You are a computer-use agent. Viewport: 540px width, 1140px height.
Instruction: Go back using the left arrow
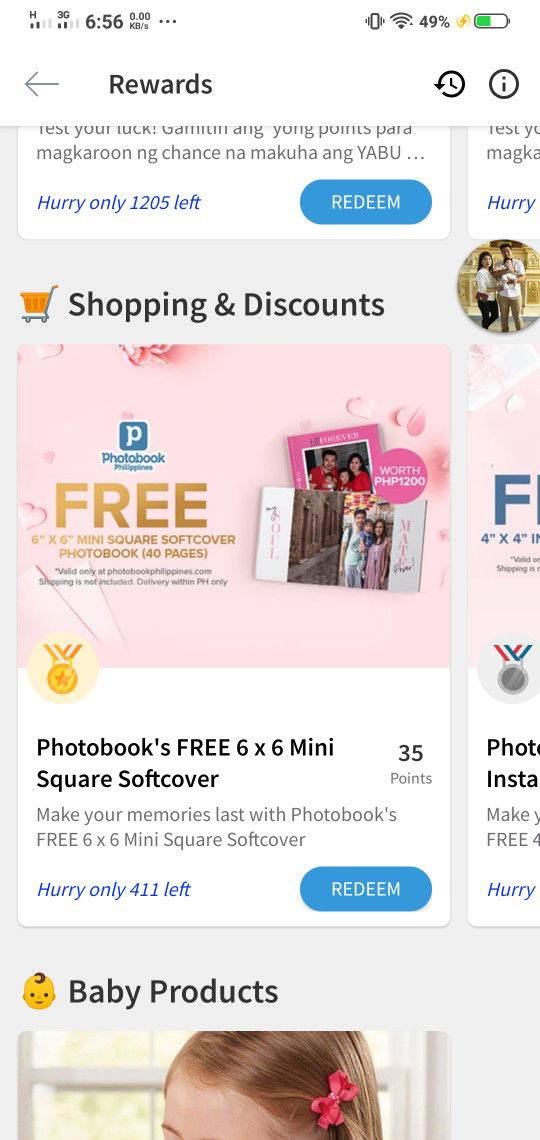tap(41, 84)
